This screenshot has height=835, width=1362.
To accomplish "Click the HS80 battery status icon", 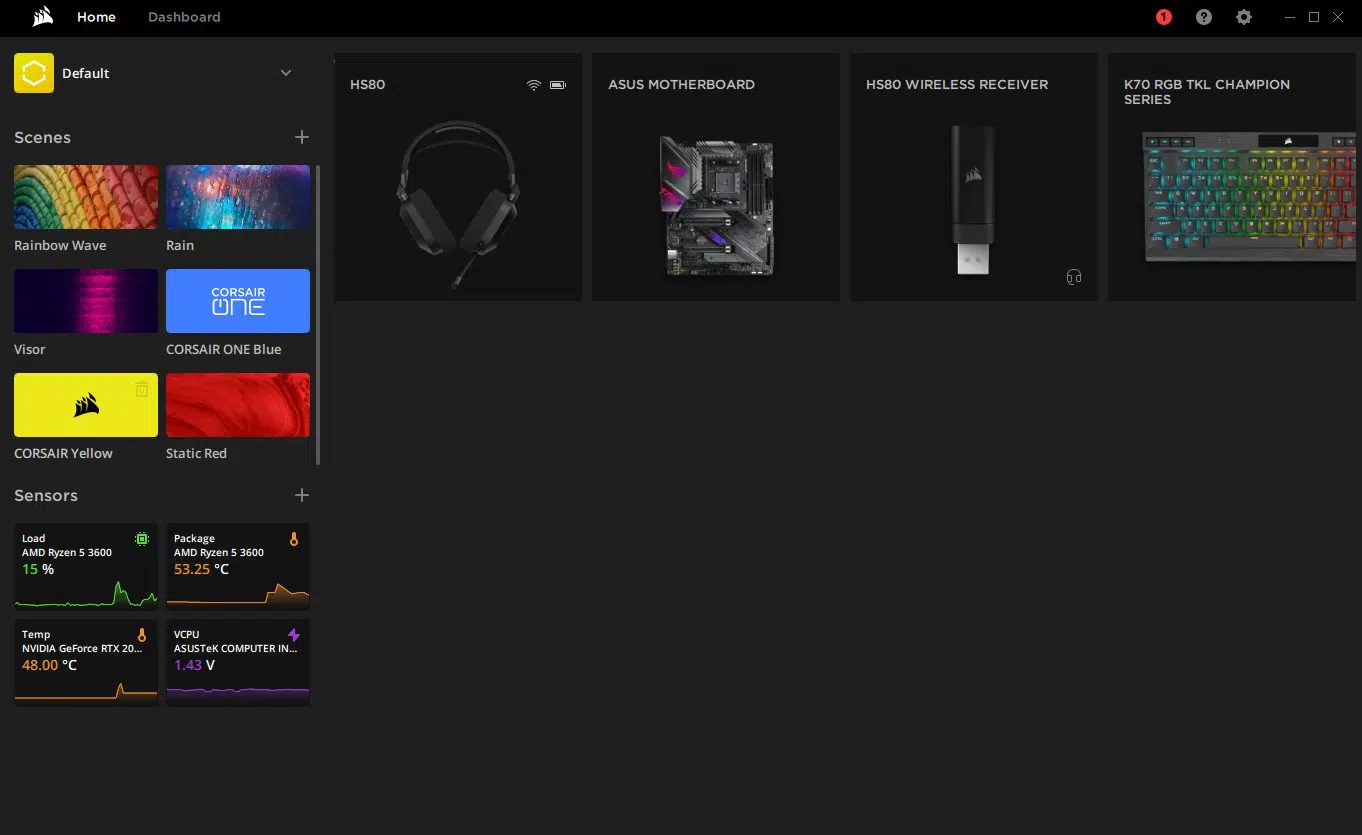I will point(557,85).
